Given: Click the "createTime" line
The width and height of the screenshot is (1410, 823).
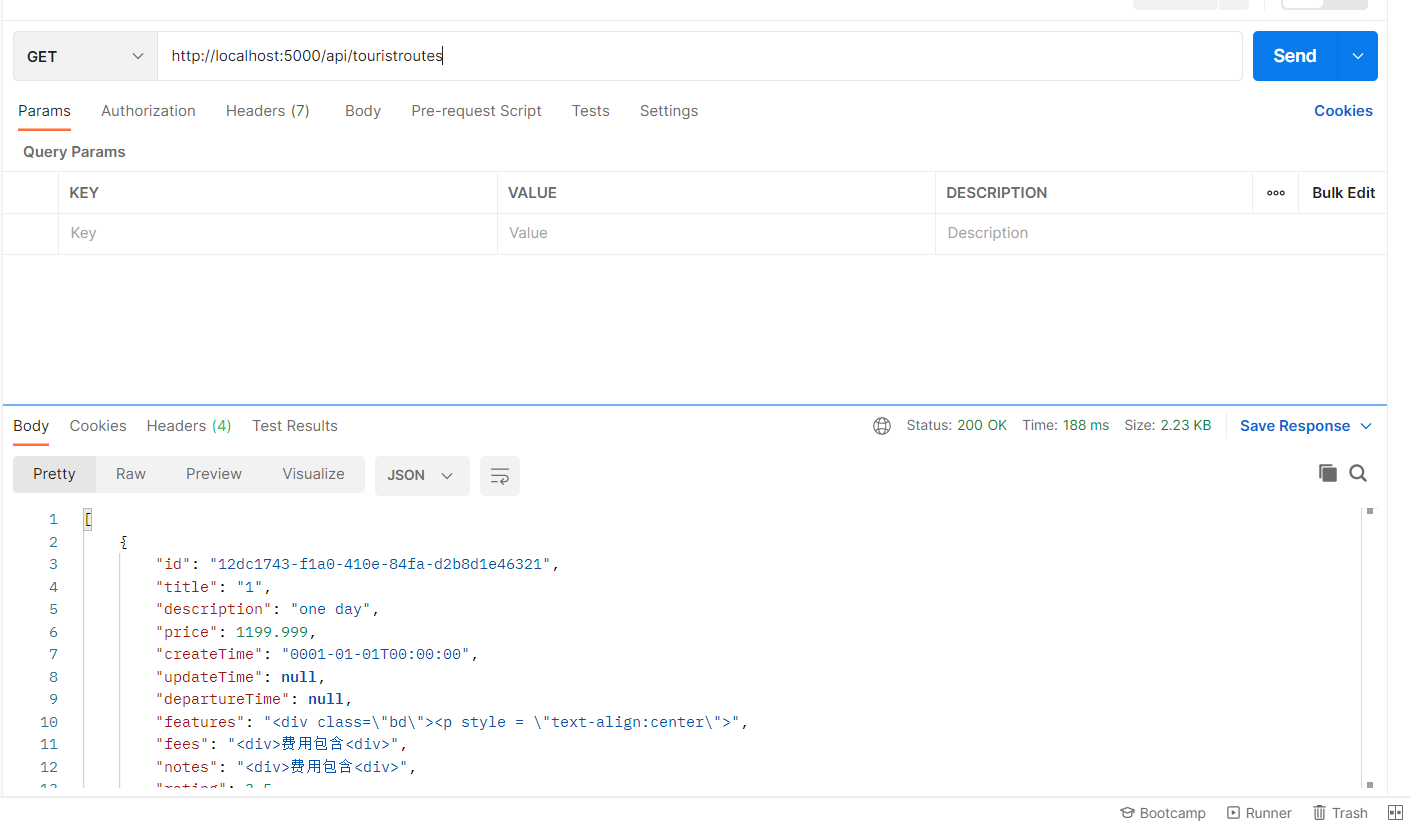Looking at the screenshot, I should (317, 655).
